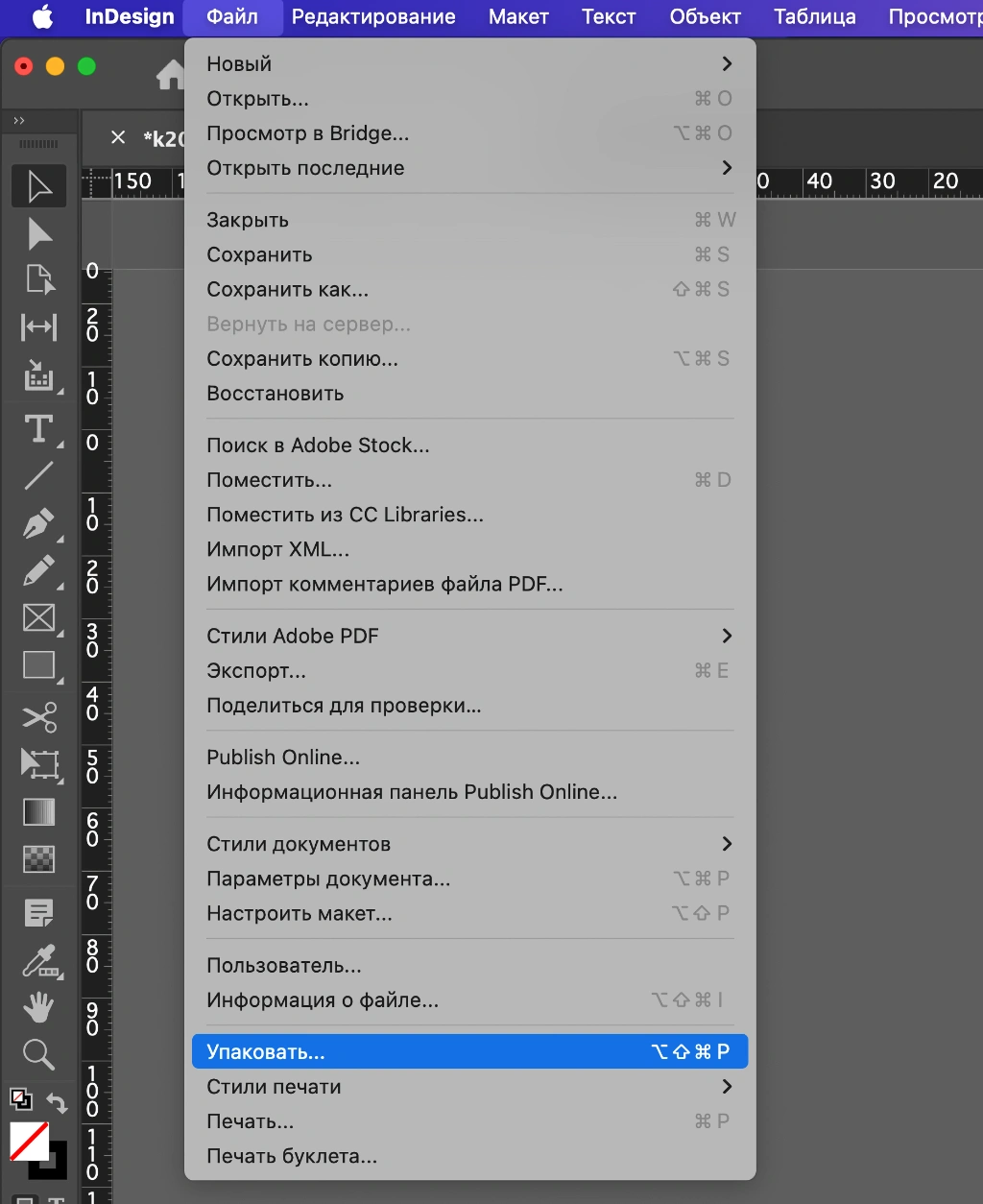Choose Печать буклета... item
The width and height of the screenshot is (983, 1204).
tap(470, 1156)
